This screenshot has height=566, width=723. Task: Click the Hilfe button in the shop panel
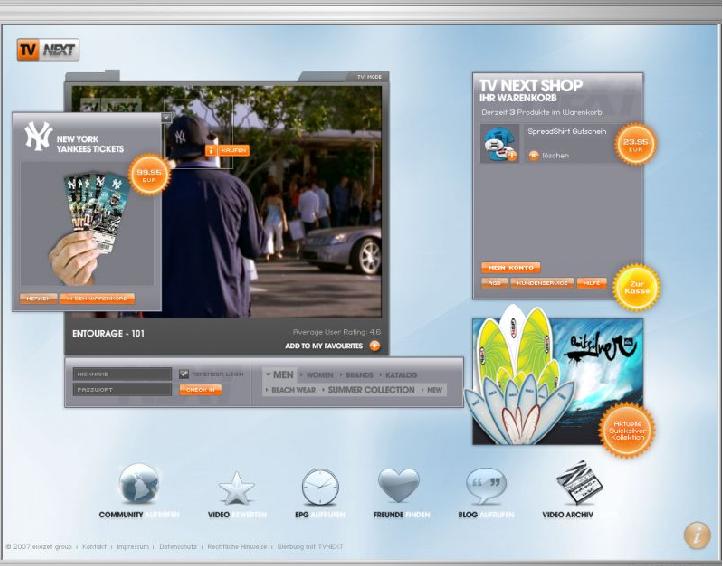coord(592,283)
